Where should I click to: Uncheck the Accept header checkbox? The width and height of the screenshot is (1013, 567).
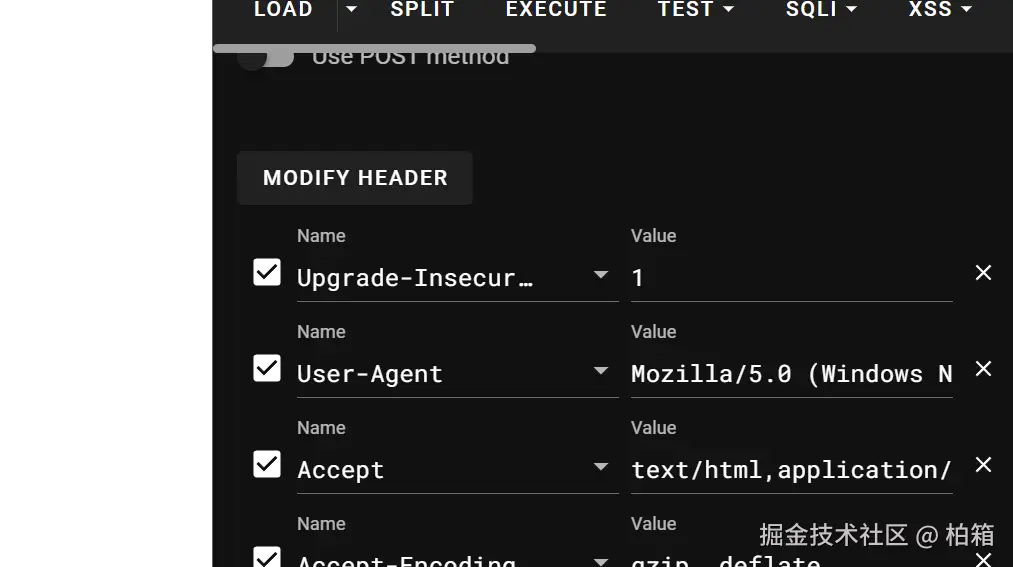coord(267,464)
